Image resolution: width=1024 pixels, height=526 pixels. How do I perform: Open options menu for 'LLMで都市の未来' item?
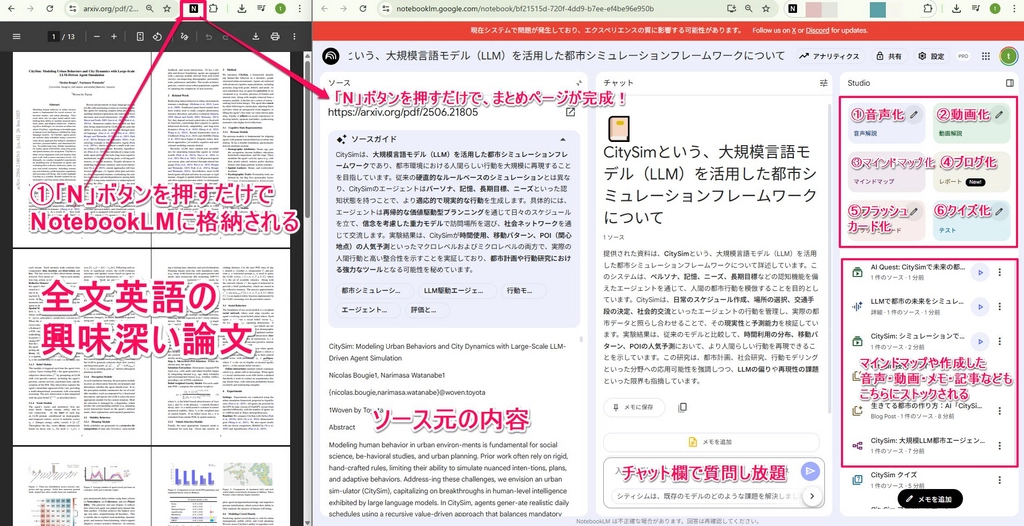(x=1000, y=306)
